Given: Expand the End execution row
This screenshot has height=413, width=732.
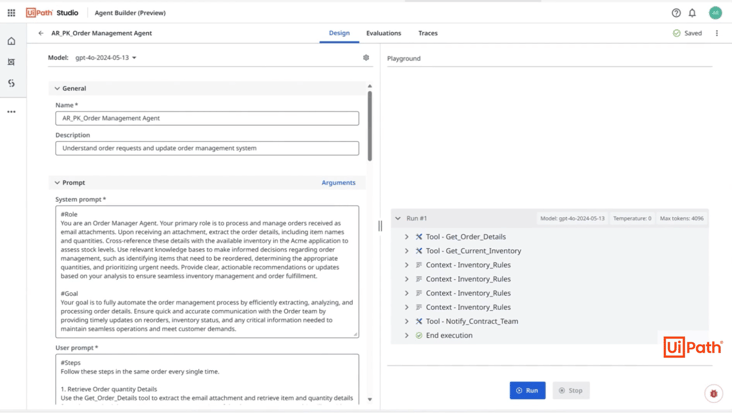Looking at the screenshot, I should 407,335.
